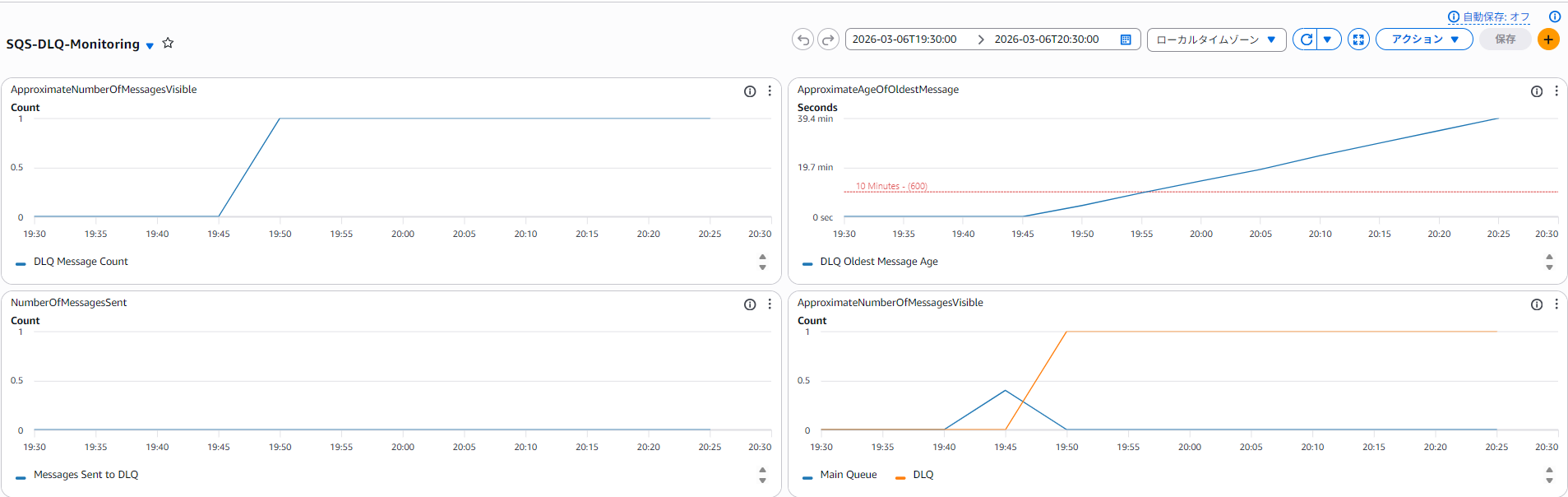Open the refresh interval dropdown arrow
Screen dimensions: 1568x497
click(1328, 39)
